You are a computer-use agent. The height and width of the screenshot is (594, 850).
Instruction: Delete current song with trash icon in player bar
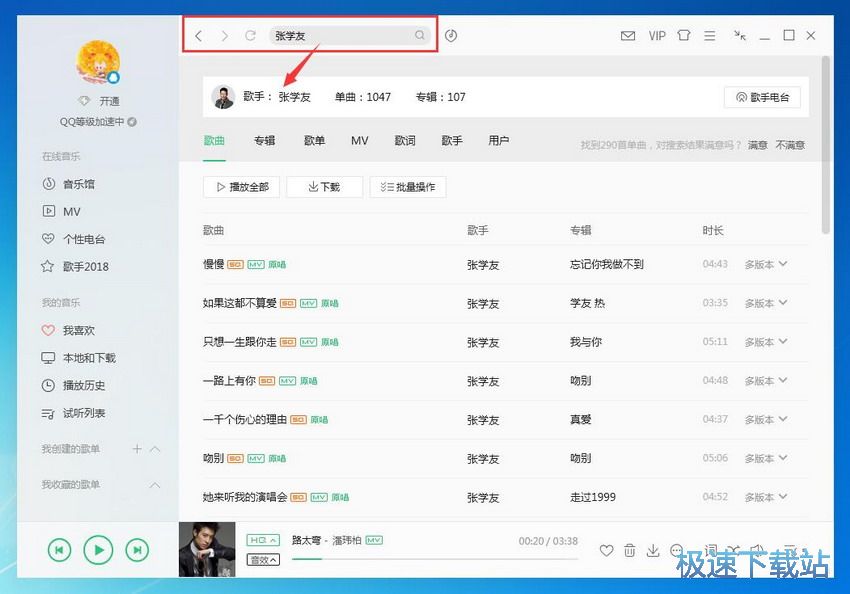(x=629, y=551)
